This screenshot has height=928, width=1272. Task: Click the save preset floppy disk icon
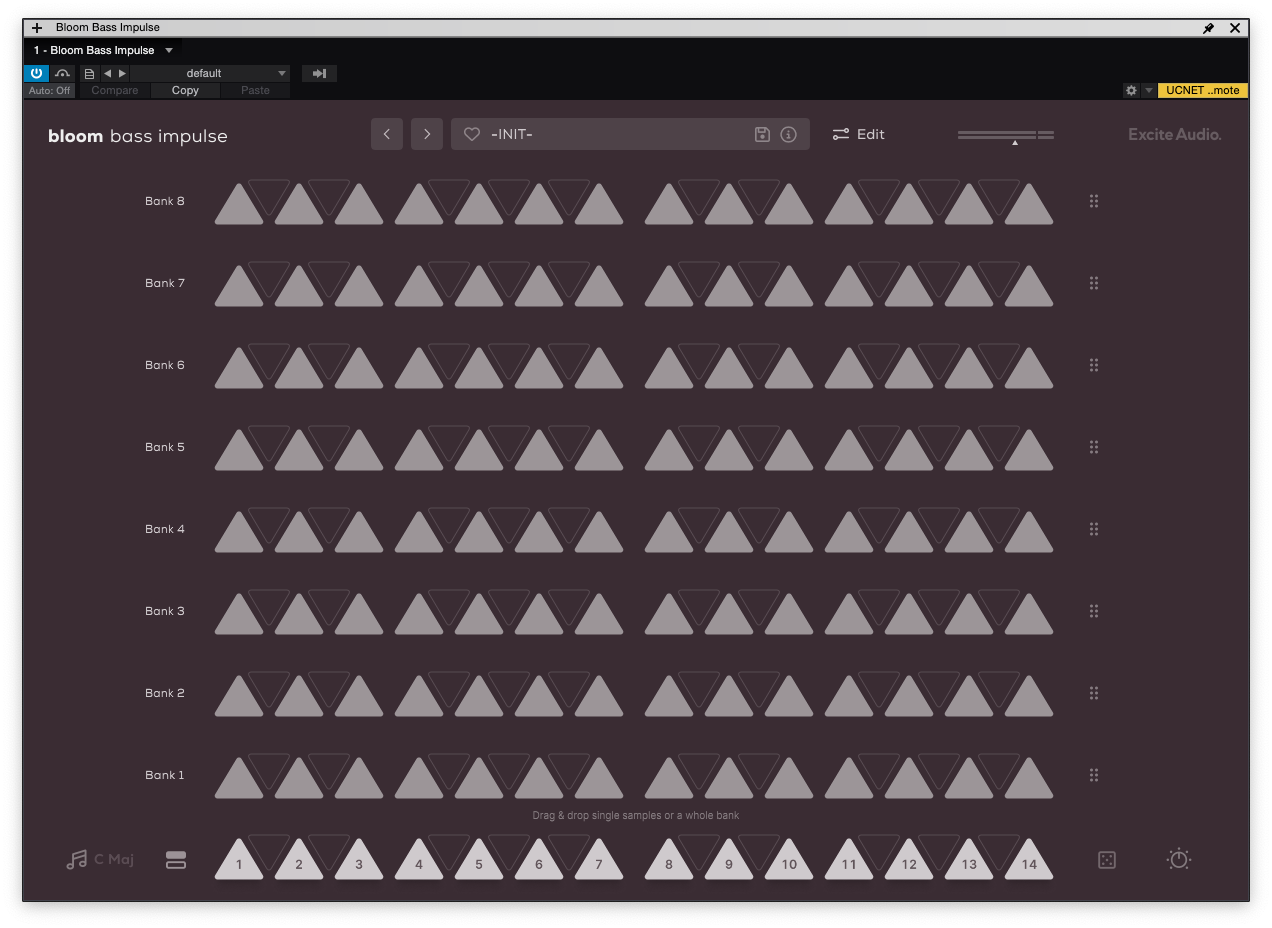click(762, 134)
